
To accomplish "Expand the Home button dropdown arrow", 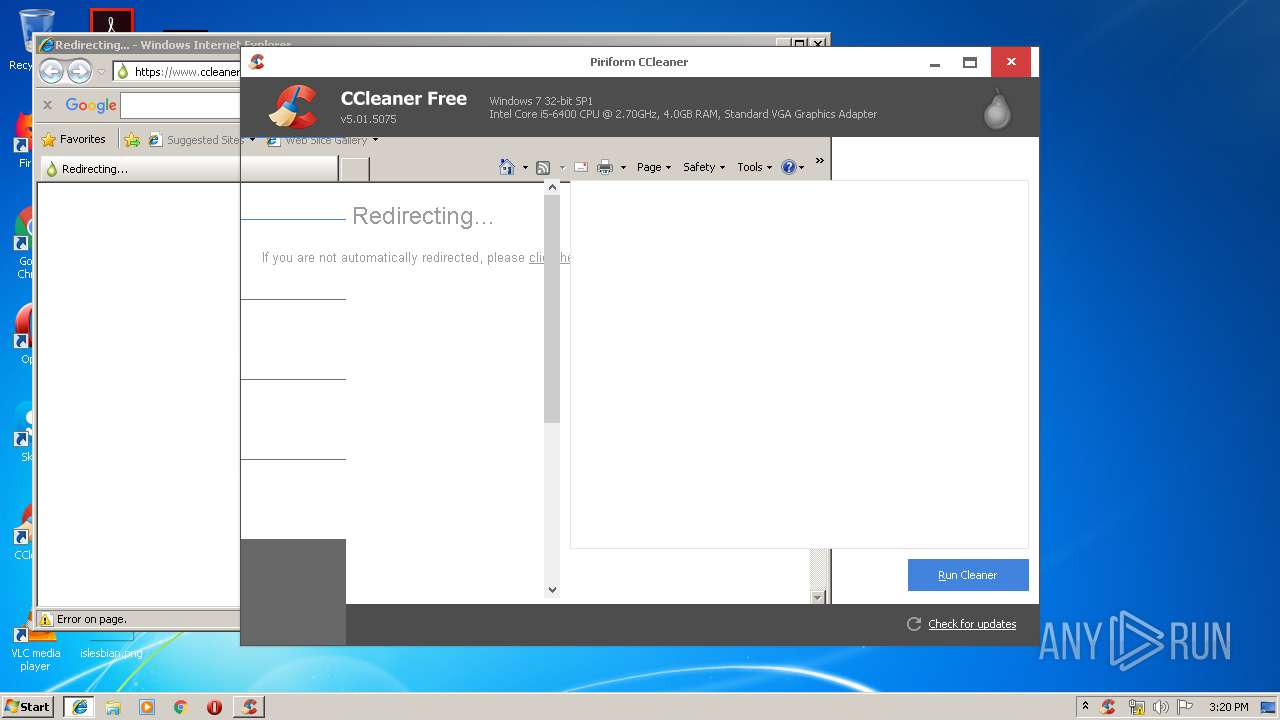I will coord(525,168).
